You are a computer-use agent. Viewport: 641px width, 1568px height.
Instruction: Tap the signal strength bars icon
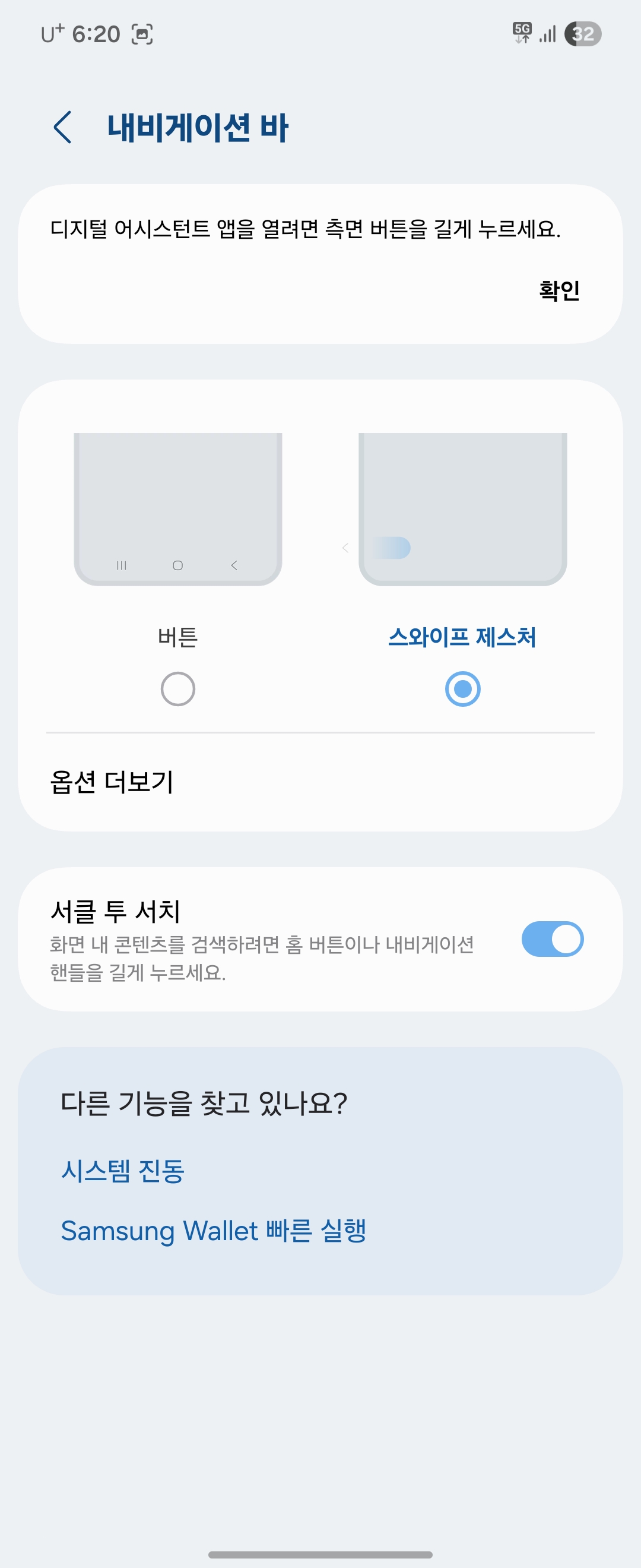[x=547, y=34]
